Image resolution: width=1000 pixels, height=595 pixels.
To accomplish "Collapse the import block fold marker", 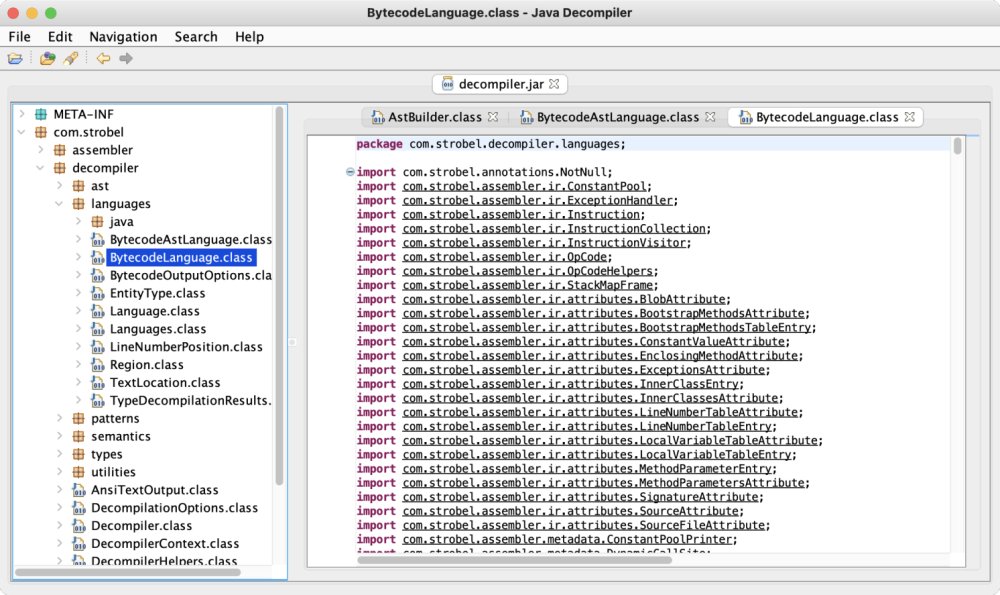I will [x=349, y=172].
